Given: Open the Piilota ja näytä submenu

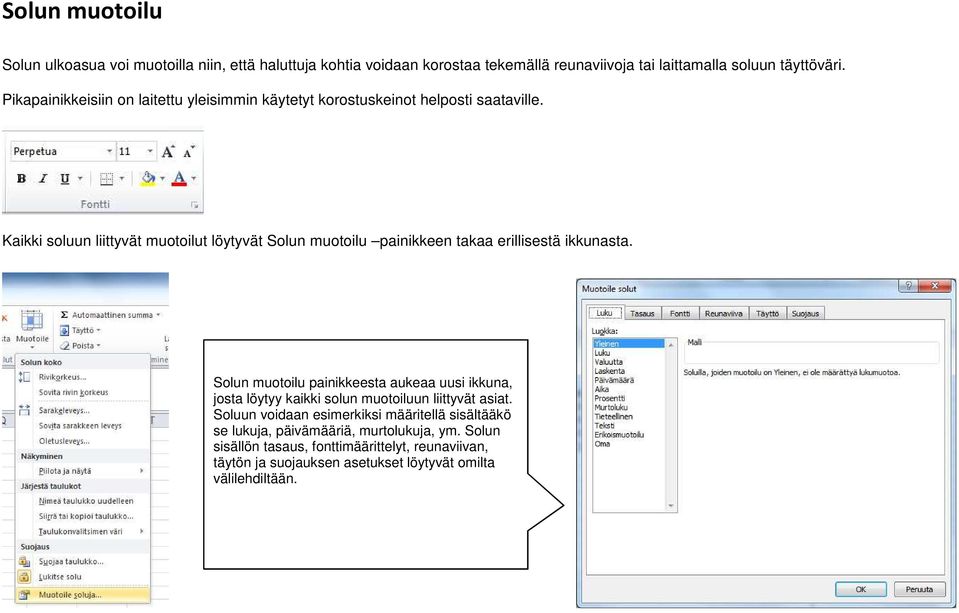Looking at the screenshot, I should 83,471.
